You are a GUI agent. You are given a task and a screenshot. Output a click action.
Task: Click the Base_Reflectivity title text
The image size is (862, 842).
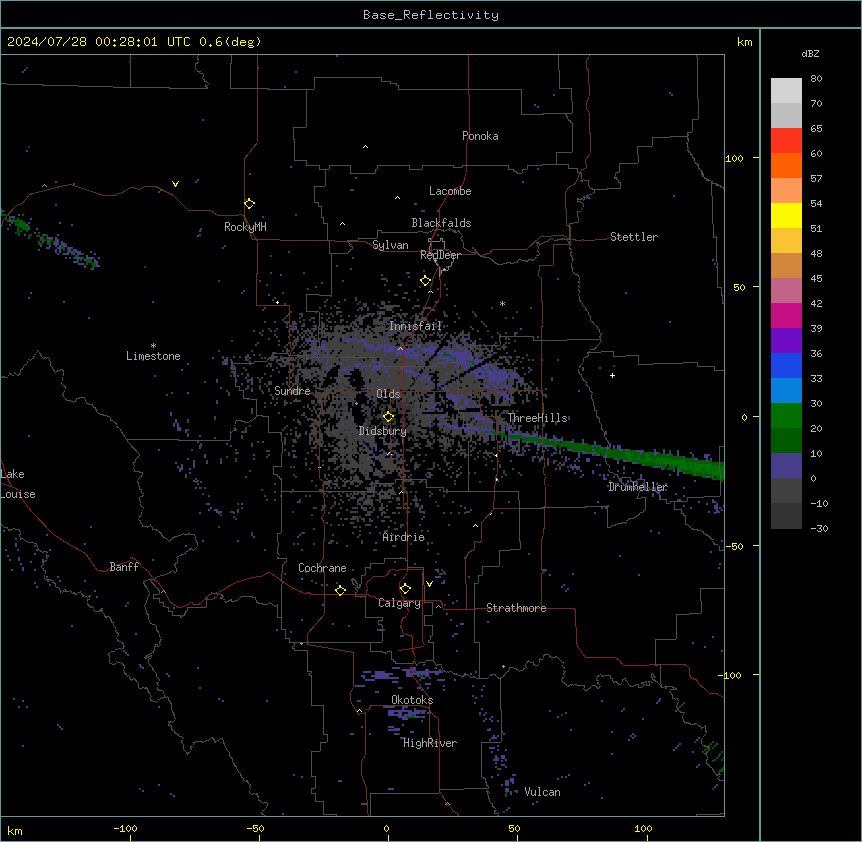pos(431,15)
